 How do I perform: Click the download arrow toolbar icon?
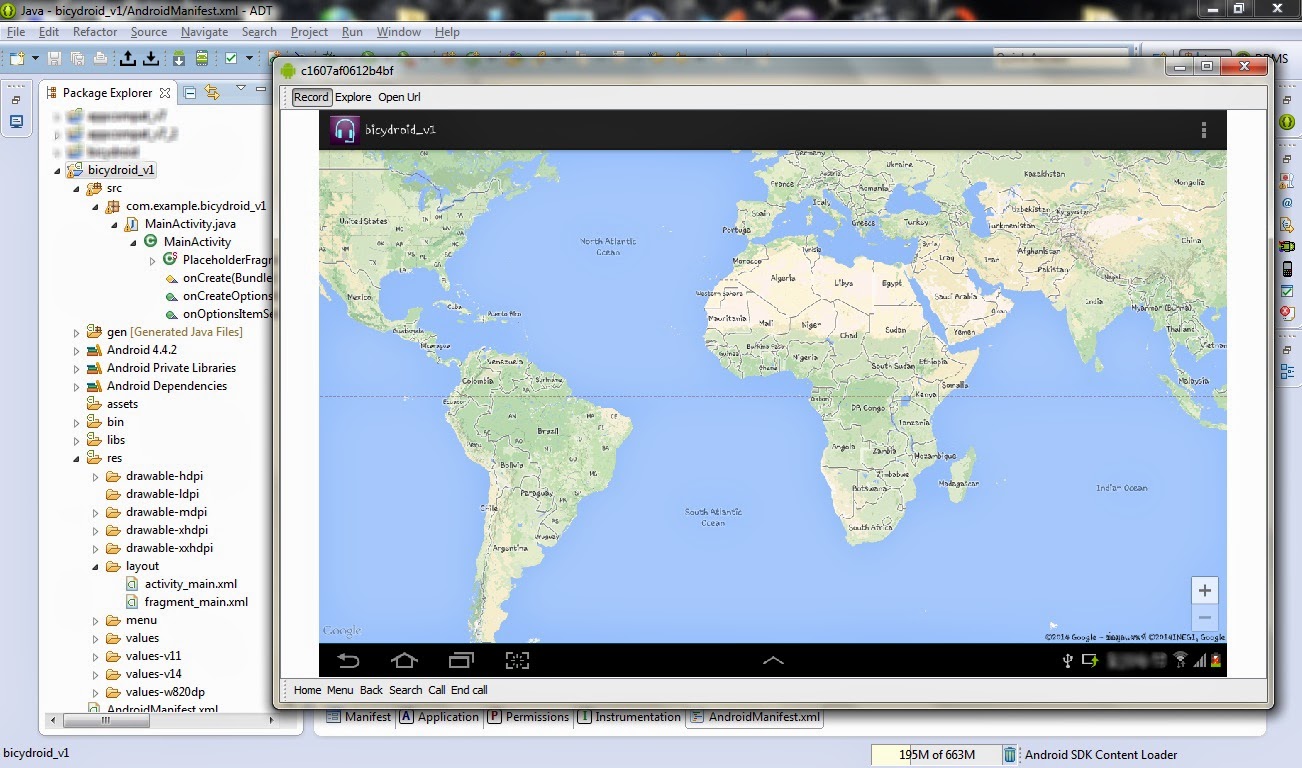(x=151, y=59)
